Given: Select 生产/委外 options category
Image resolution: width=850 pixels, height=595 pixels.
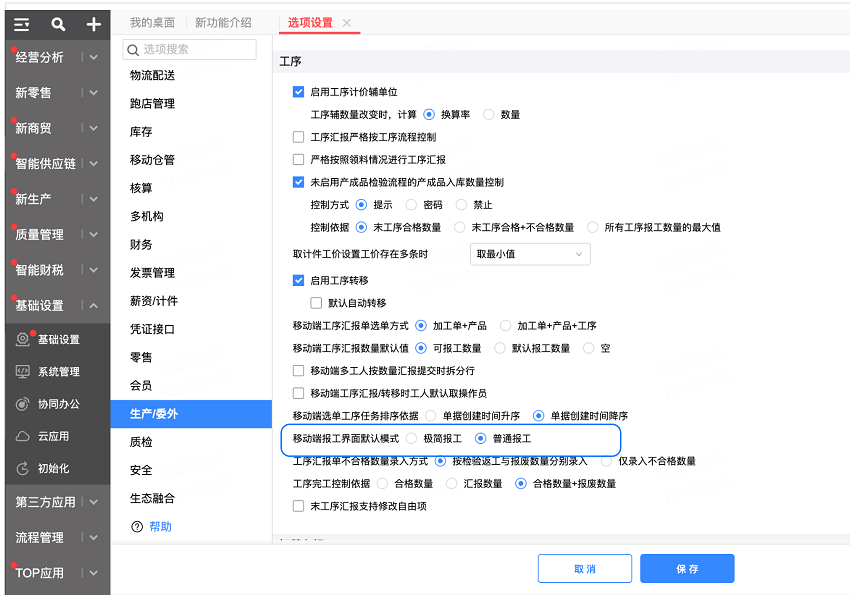Looking at the screenshot, I should 191,414.
